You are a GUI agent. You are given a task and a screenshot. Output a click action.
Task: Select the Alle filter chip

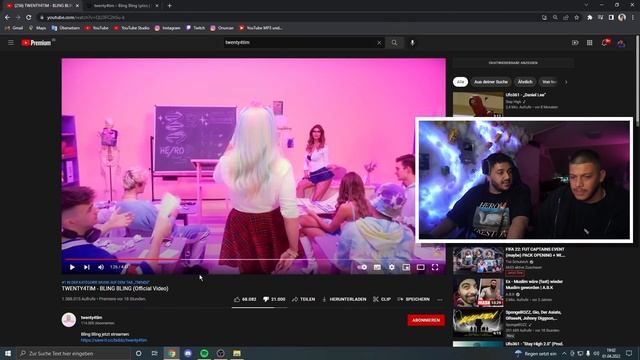click(x=460, y=82)
